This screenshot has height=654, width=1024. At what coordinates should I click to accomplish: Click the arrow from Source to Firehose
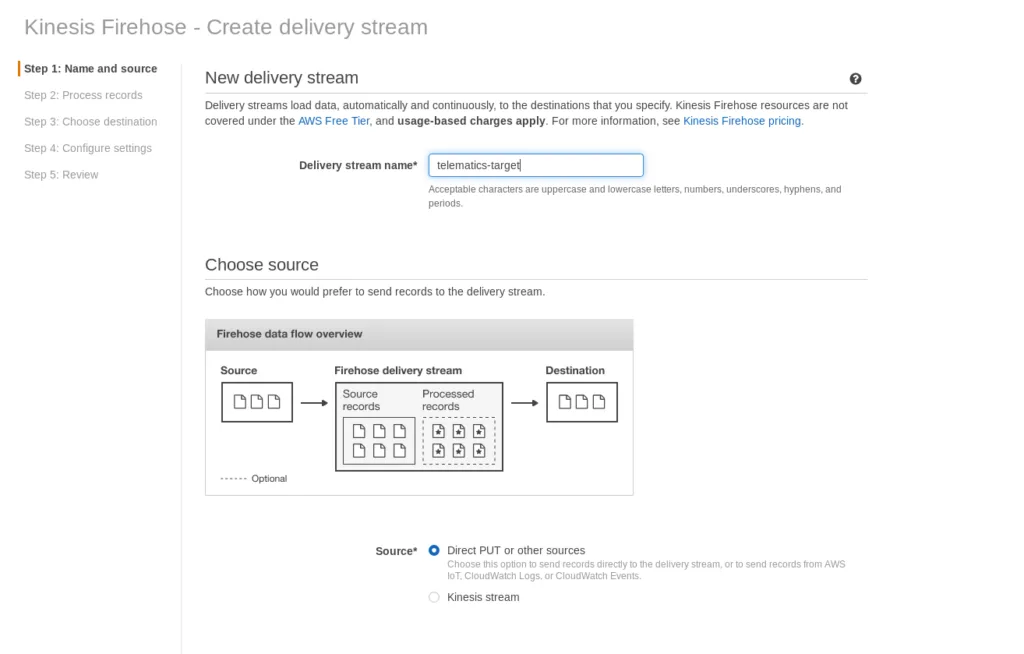[314, 403]
